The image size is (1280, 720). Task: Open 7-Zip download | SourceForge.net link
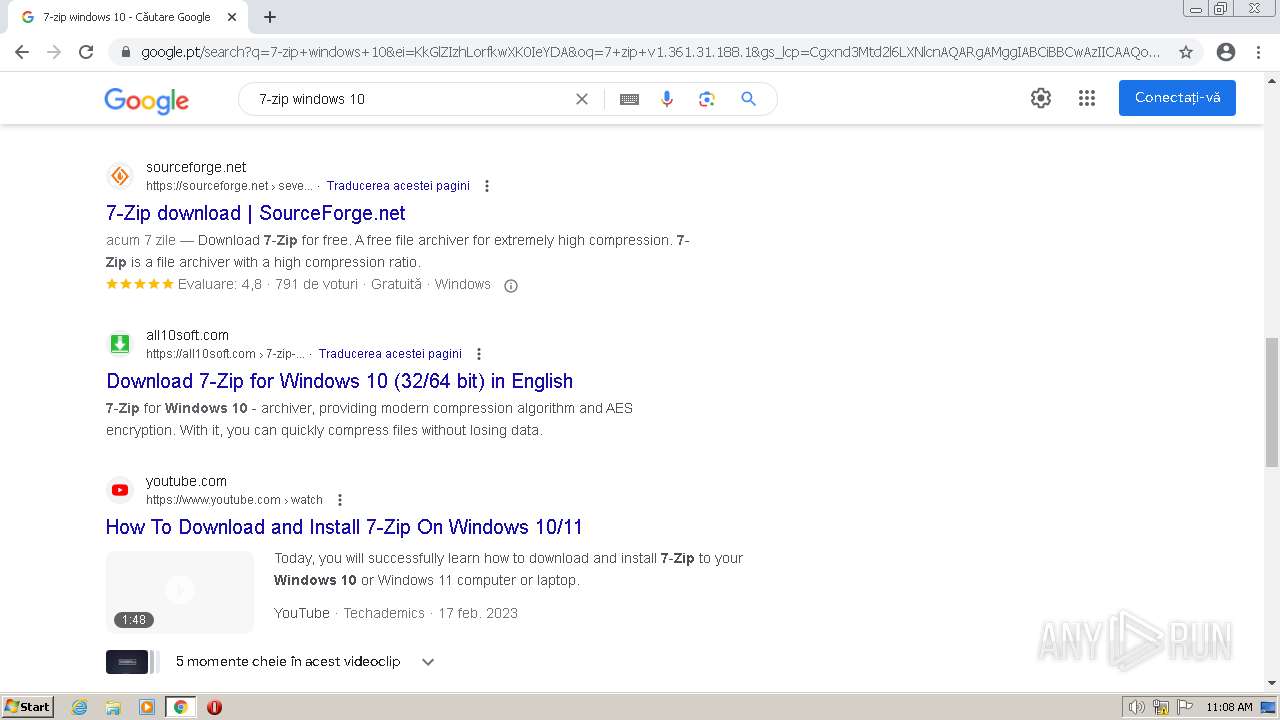[256, 213]
